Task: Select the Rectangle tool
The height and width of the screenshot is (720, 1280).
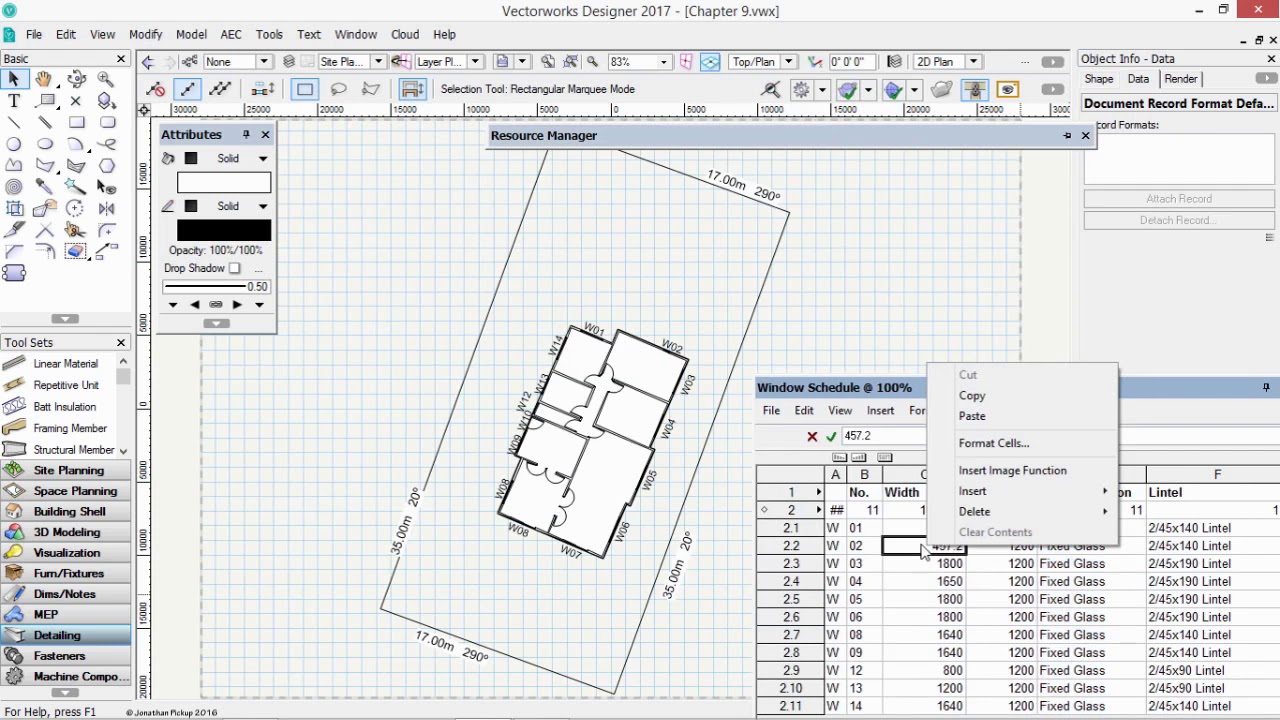Action: point(76,123)
